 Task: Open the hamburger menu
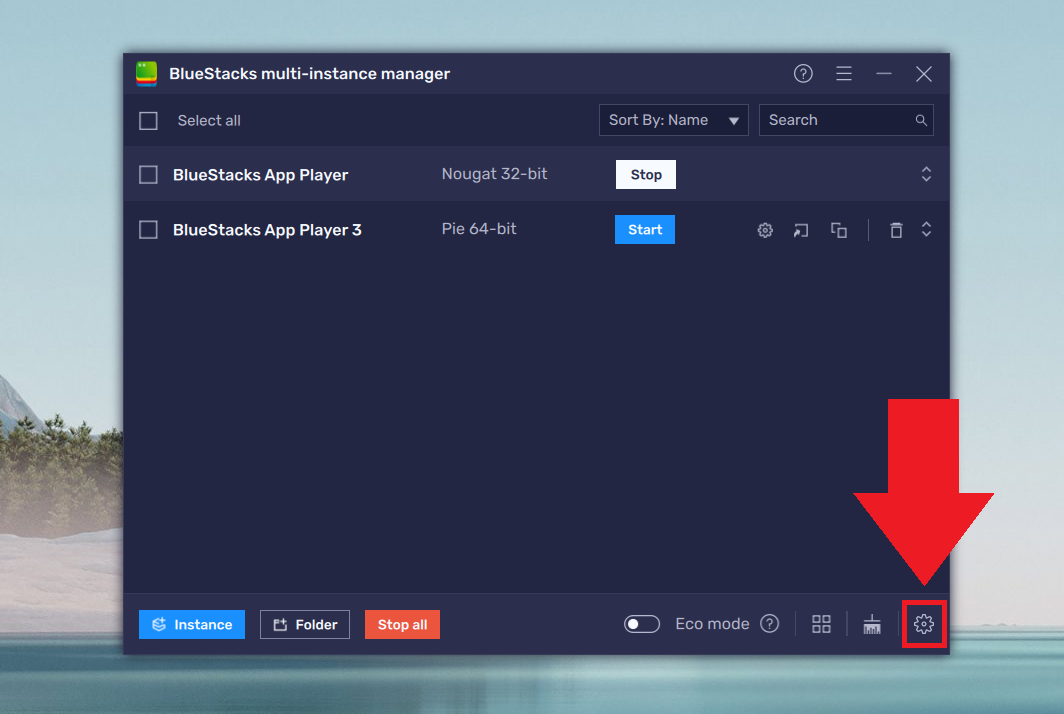844,73
